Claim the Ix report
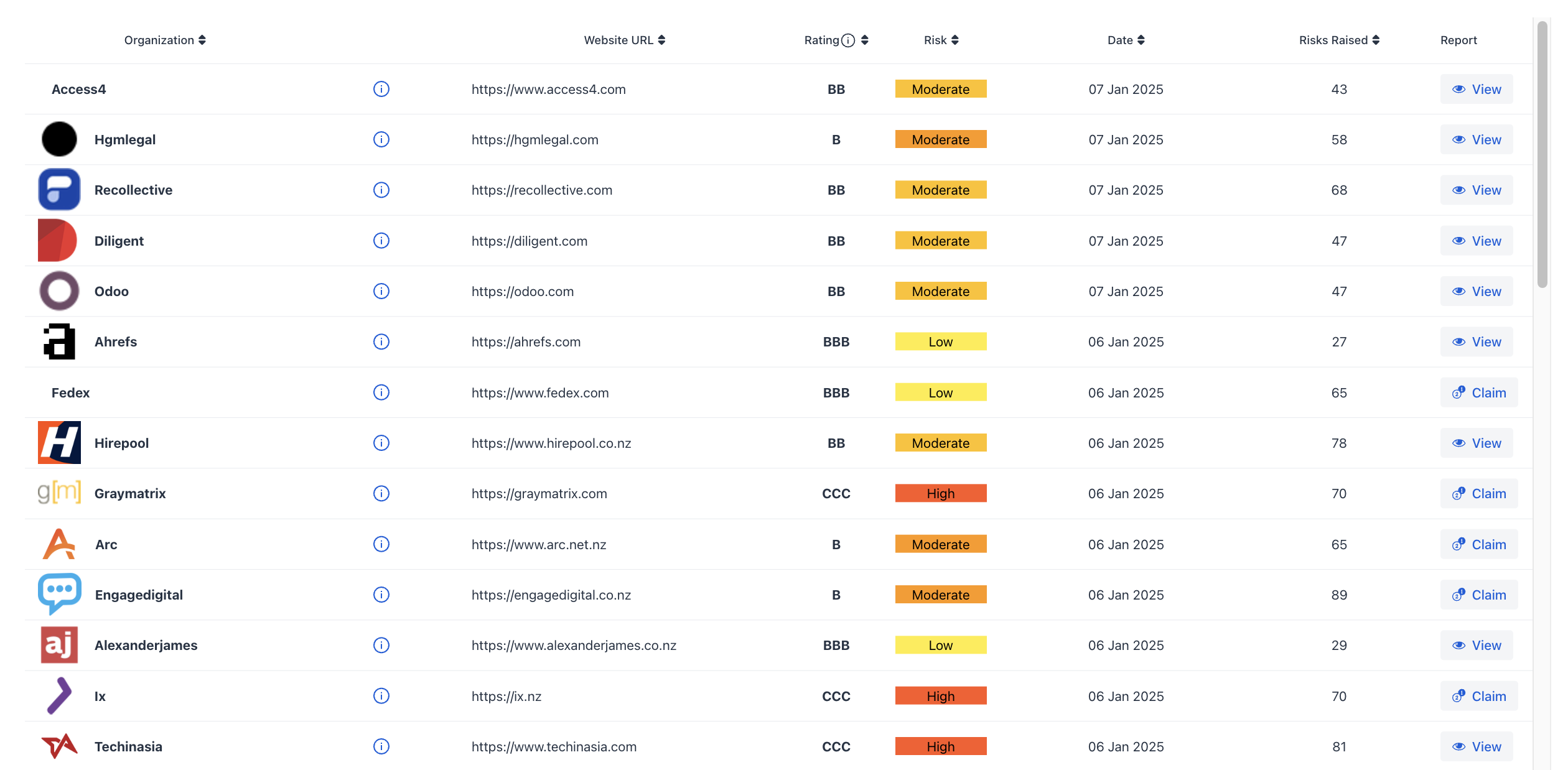 pyautogui.click(x=1479, y=696)
